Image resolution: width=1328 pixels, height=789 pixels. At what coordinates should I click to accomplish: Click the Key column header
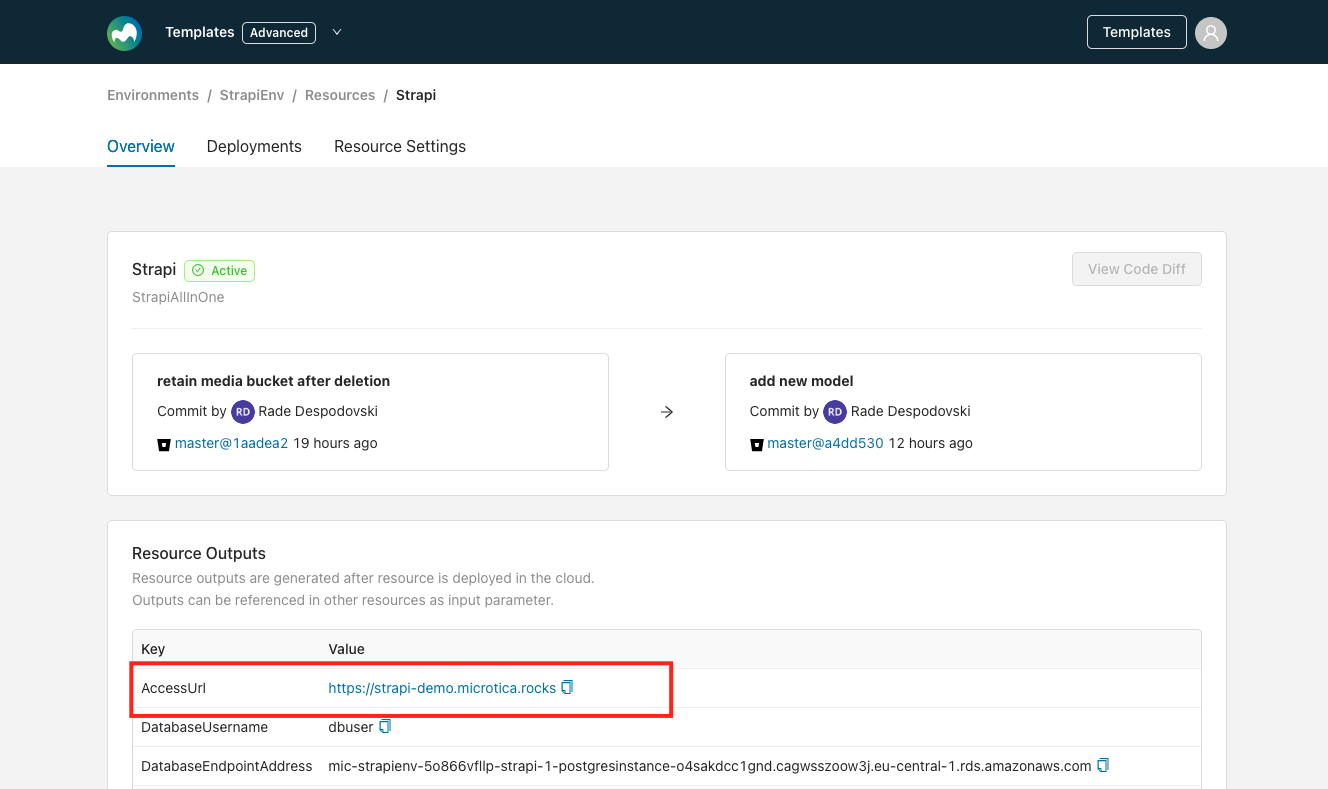click(153, 649)
